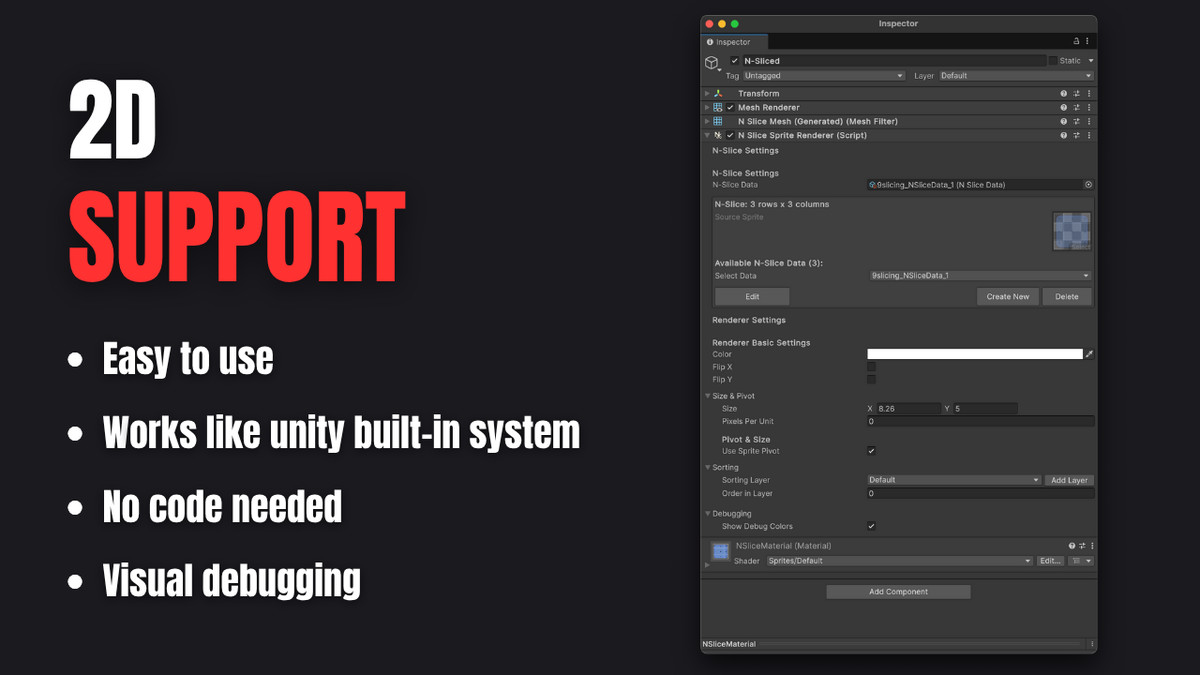
Task: Open help for N Slice Mesh filter
Action: pos(1064,121)
